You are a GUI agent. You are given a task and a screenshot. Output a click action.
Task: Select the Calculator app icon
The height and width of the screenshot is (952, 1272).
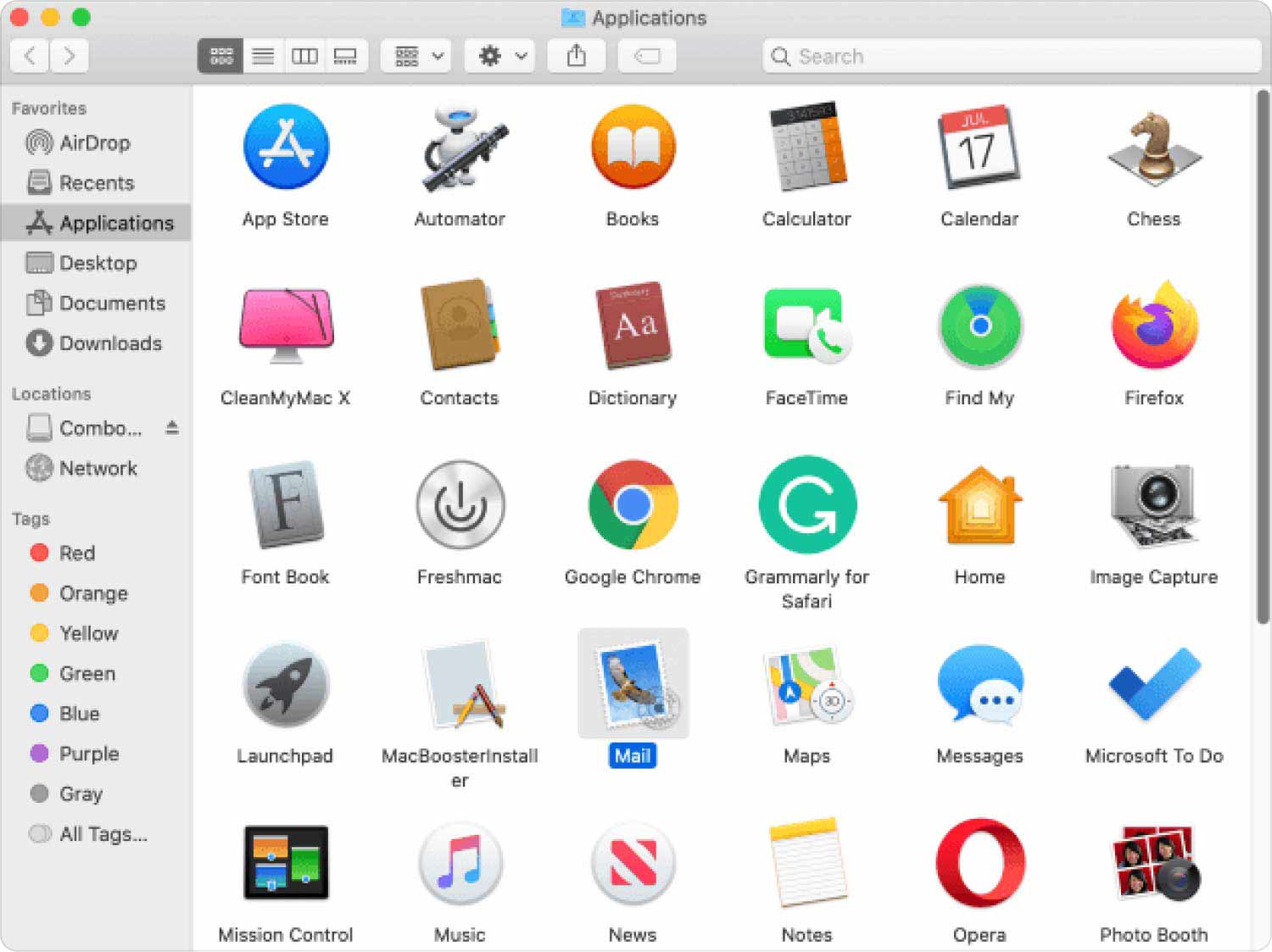(x=806, y=147)
